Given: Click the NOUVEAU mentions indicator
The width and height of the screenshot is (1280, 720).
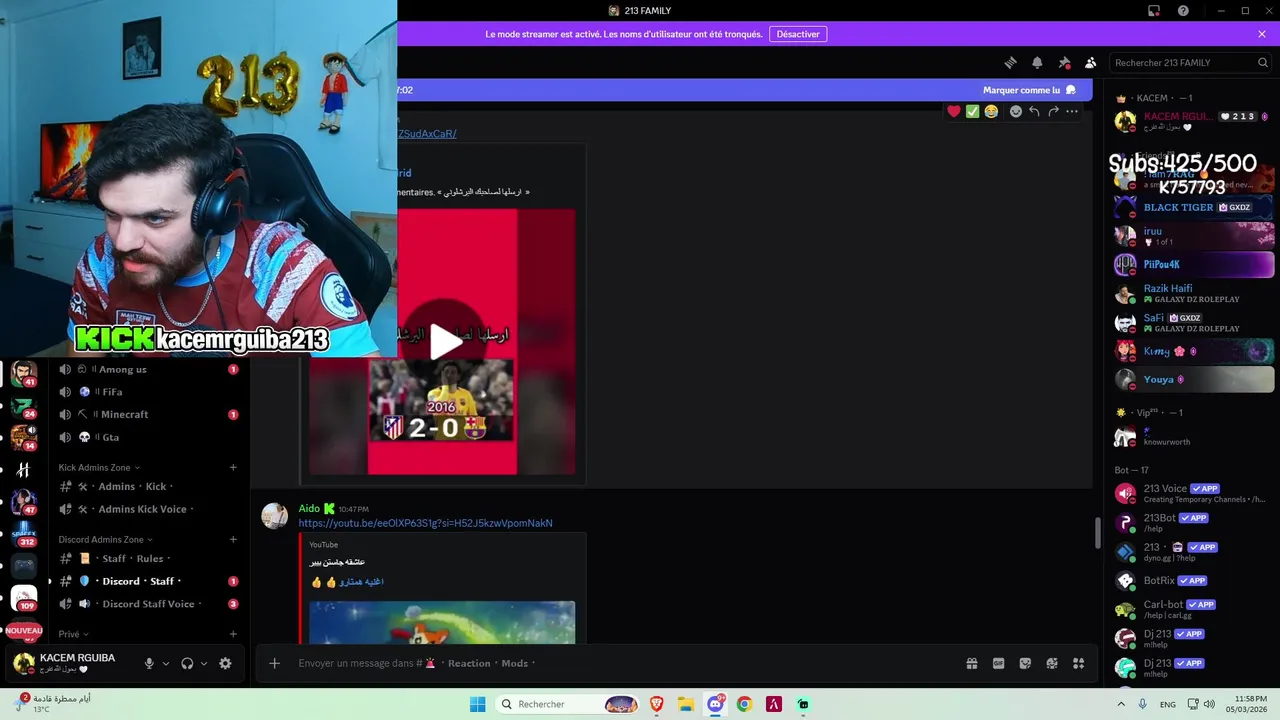Looking at the screenshot, I should pyautogui.click(x=24, y=631).
